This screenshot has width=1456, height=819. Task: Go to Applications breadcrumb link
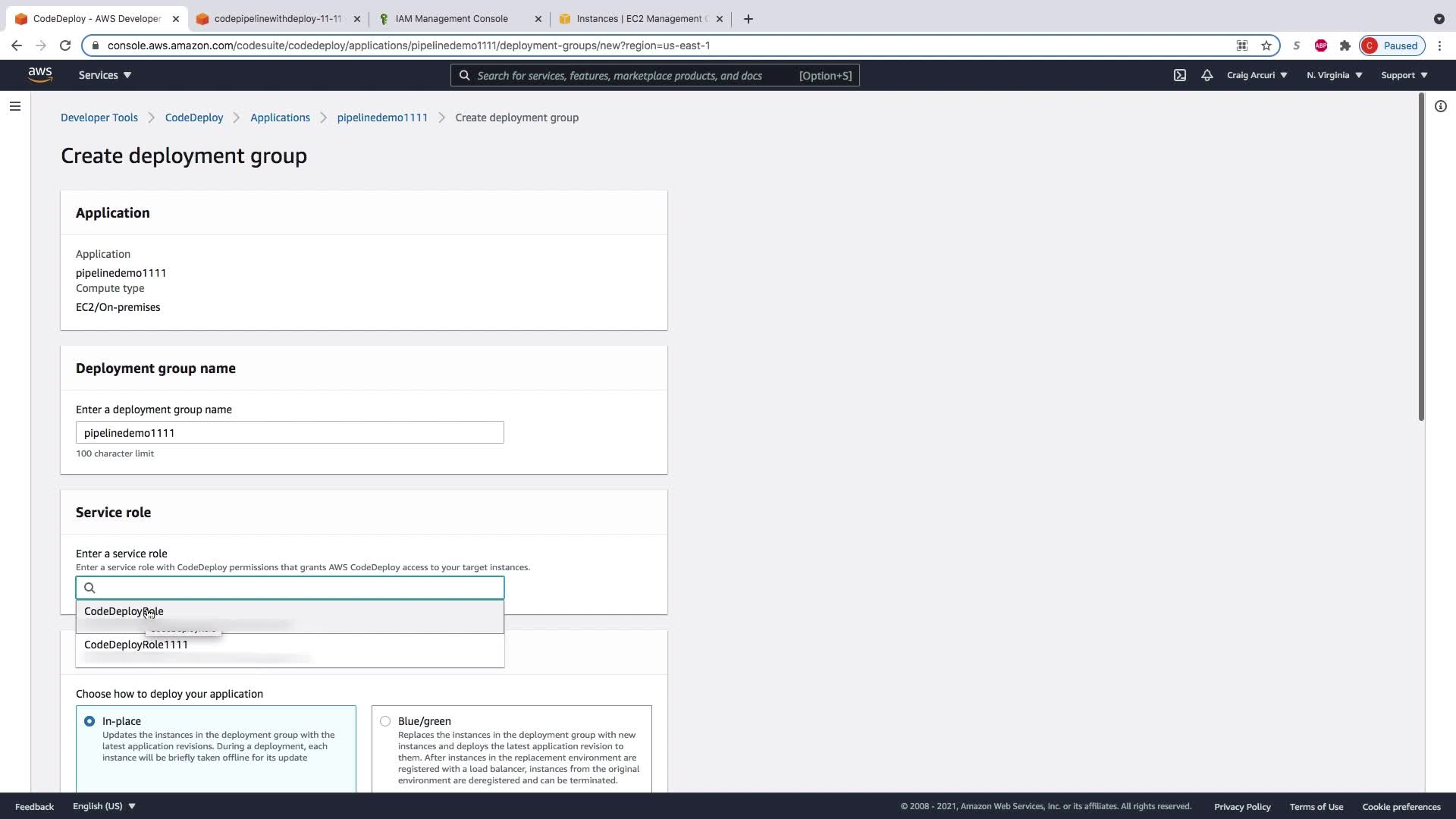coord(280,118)
